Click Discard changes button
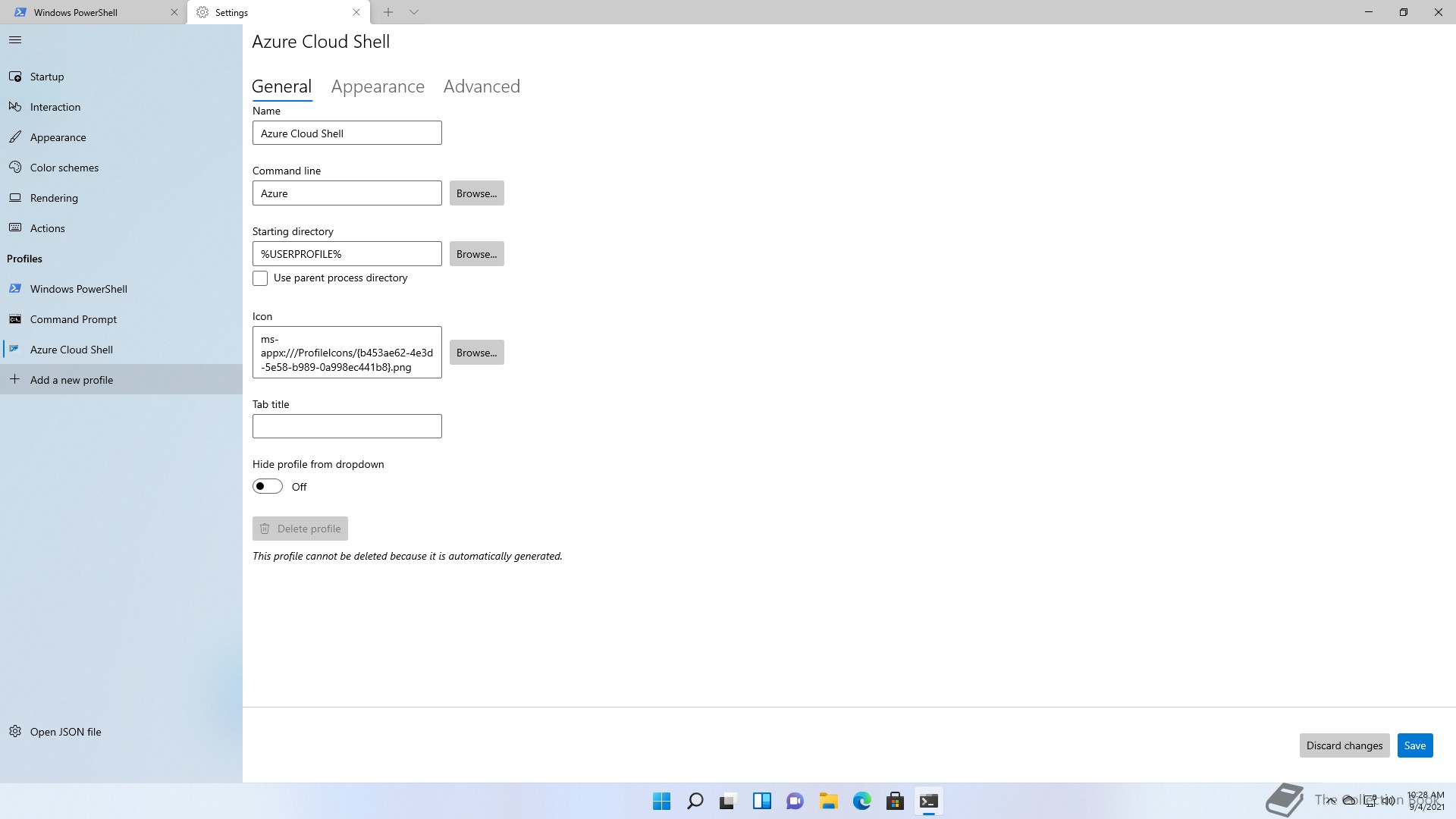 click(x=1344, y=745)
